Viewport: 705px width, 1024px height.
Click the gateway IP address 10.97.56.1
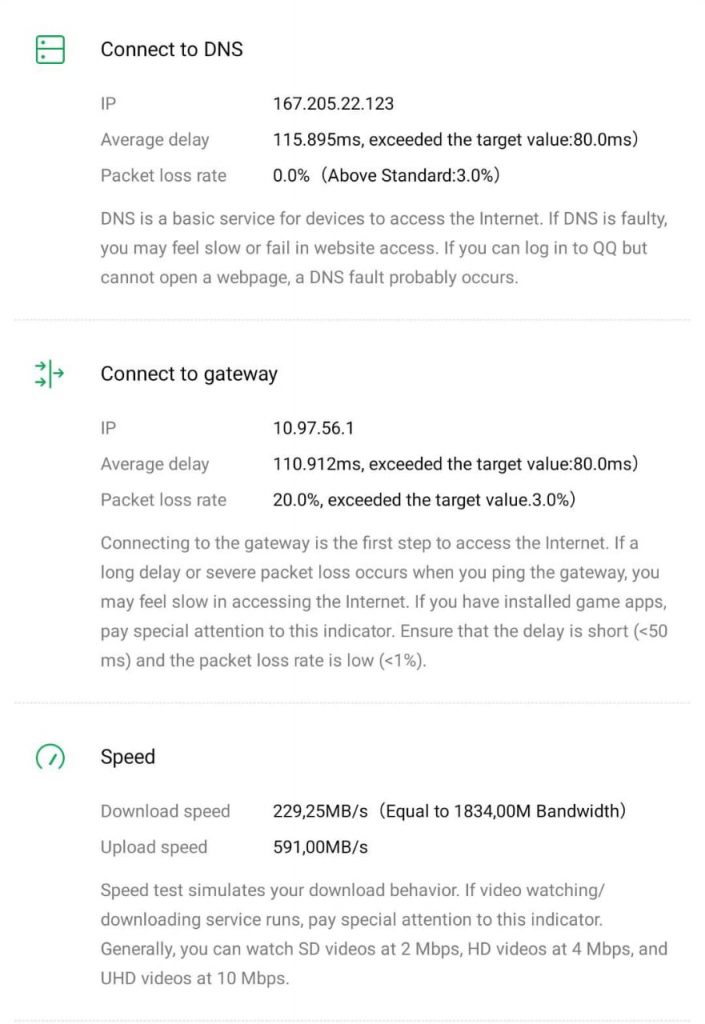pyautogui.click(x=313, y=428)
